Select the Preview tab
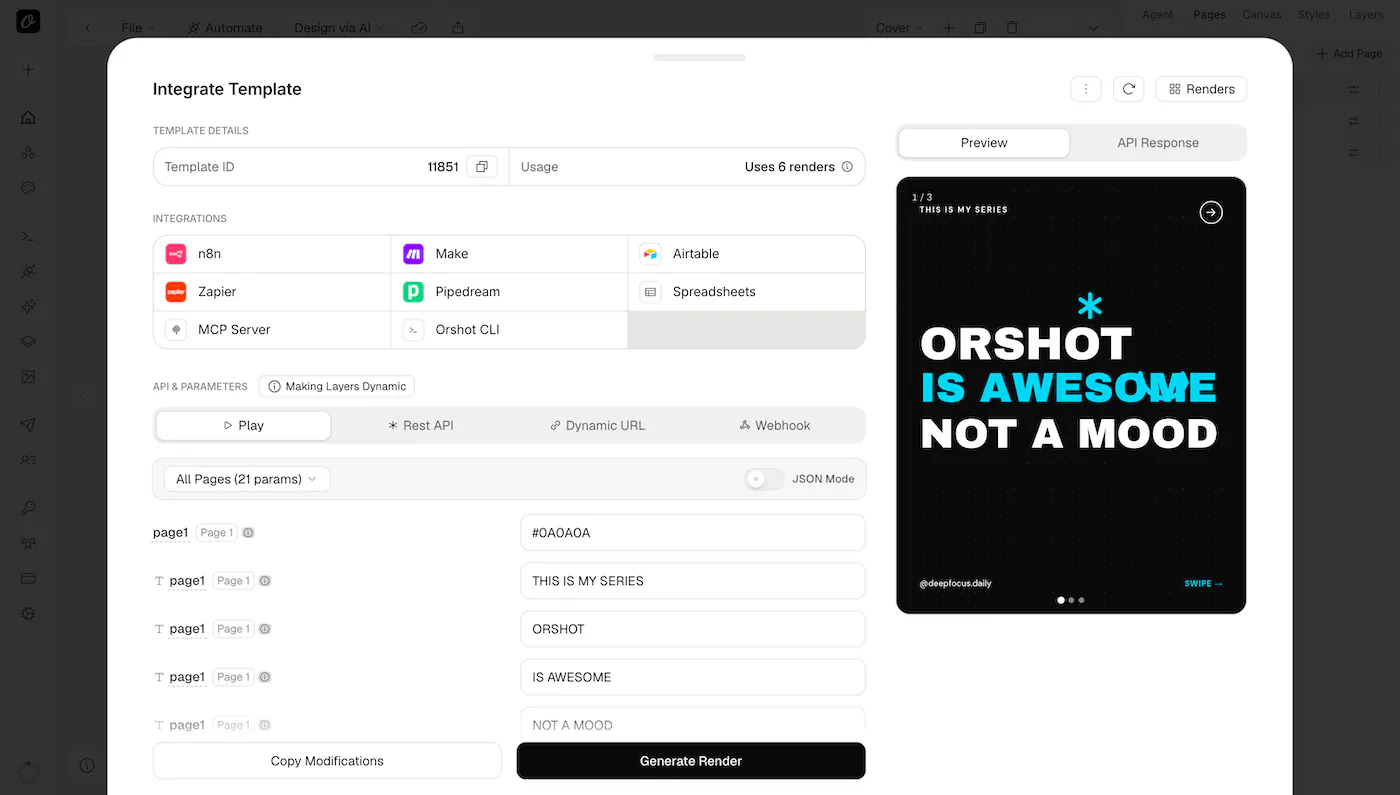Screen dimensions: 1400x795 984,143
